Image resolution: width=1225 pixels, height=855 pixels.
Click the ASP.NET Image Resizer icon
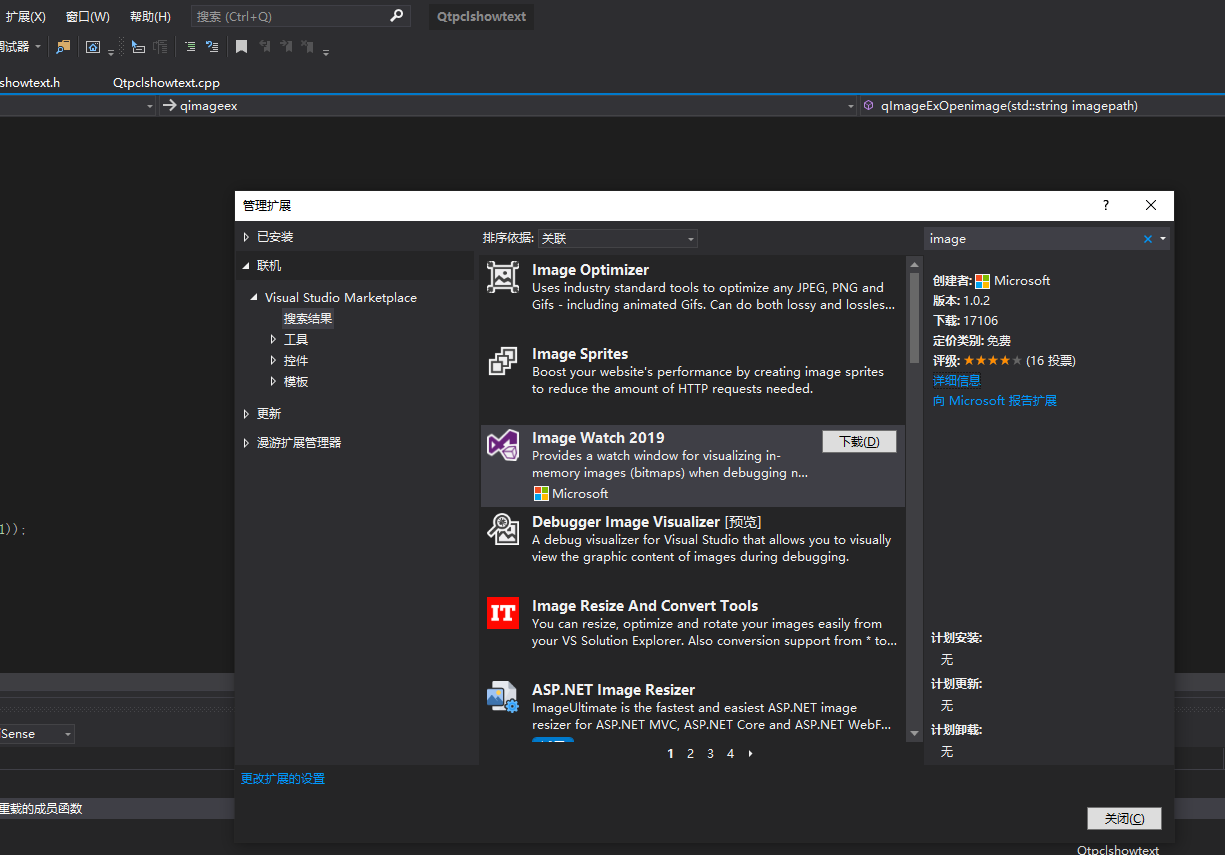pos(503,697)
